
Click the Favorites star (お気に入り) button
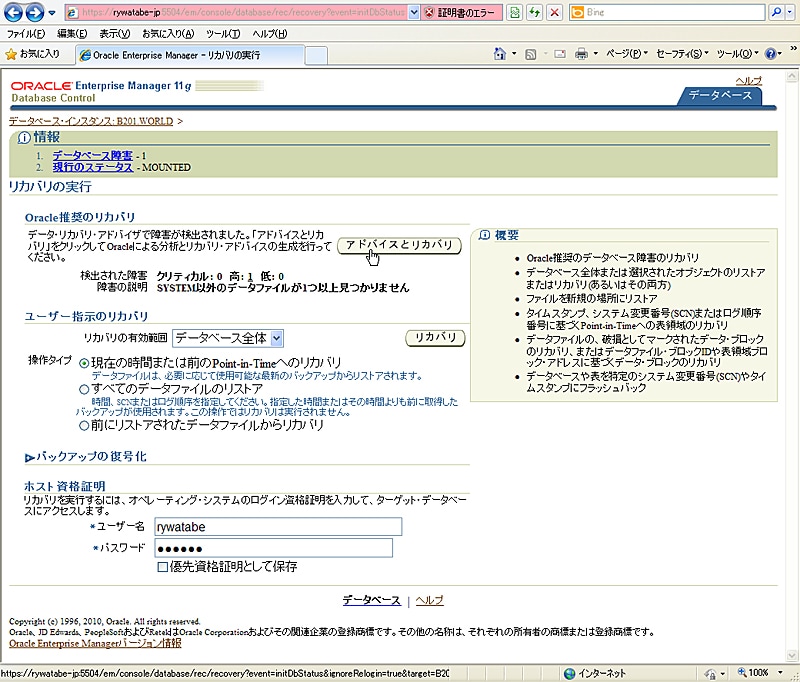(32, 54)
